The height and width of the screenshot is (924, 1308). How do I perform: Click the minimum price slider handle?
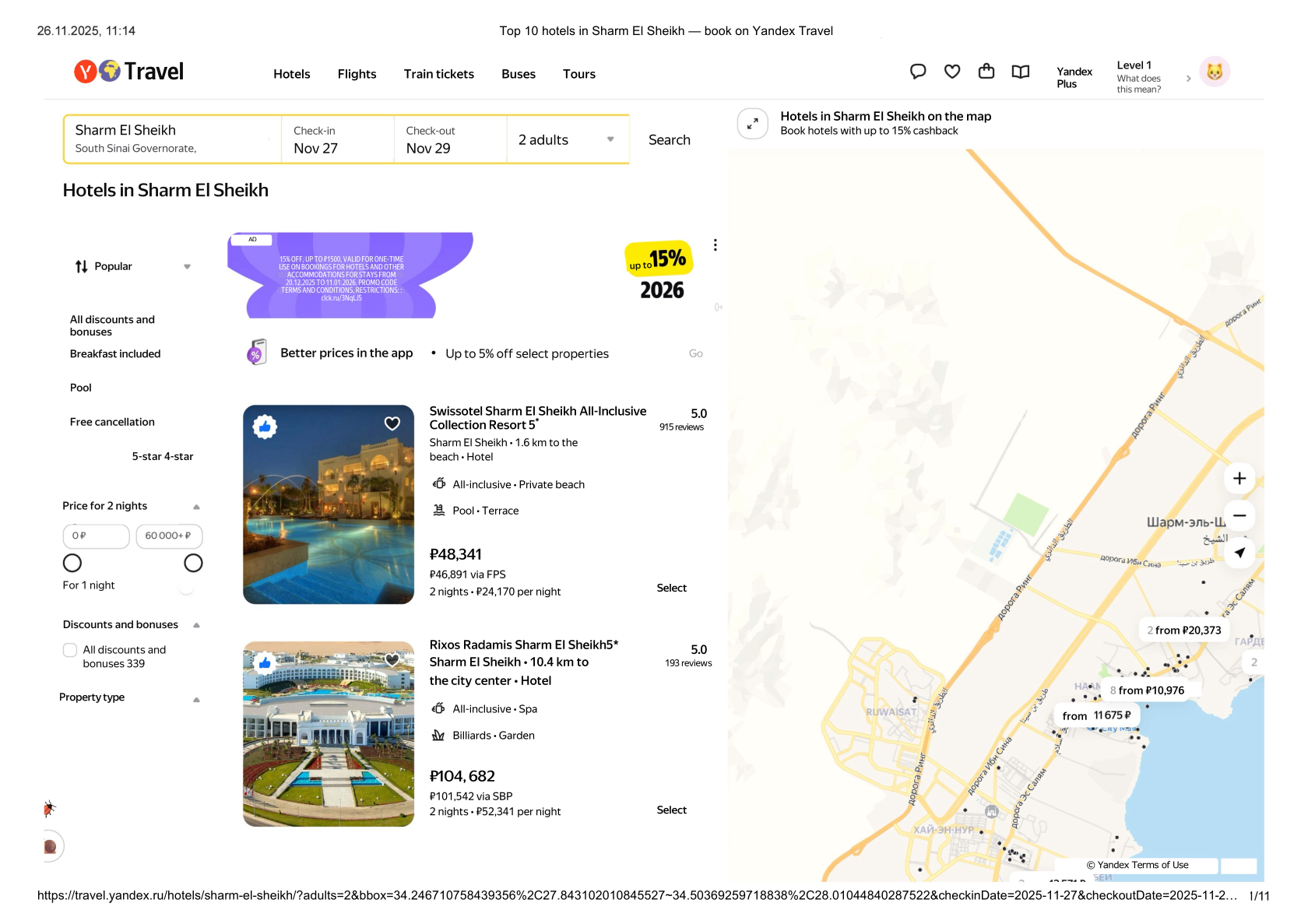coord(72,563)
